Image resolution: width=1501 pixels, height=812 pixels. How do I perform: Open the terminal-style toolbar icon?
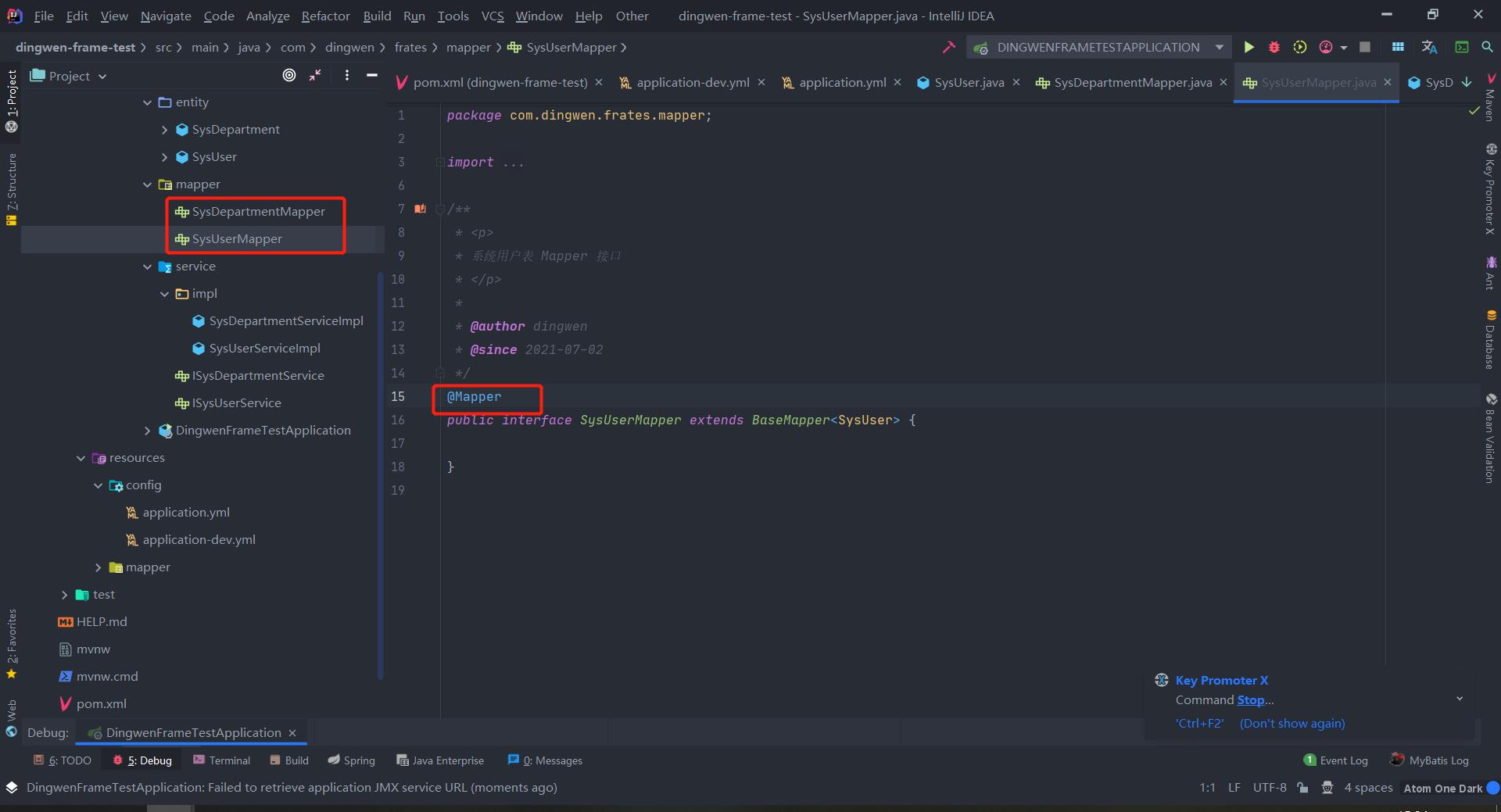pos(1461,47)
